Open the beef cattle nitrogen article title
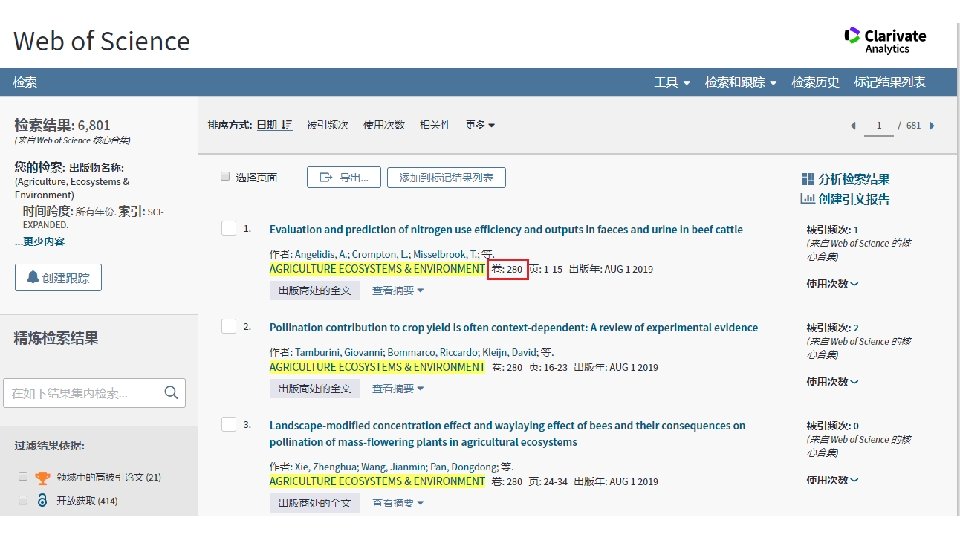This screenshot has width=960, height=540. (x=506, y=229)
